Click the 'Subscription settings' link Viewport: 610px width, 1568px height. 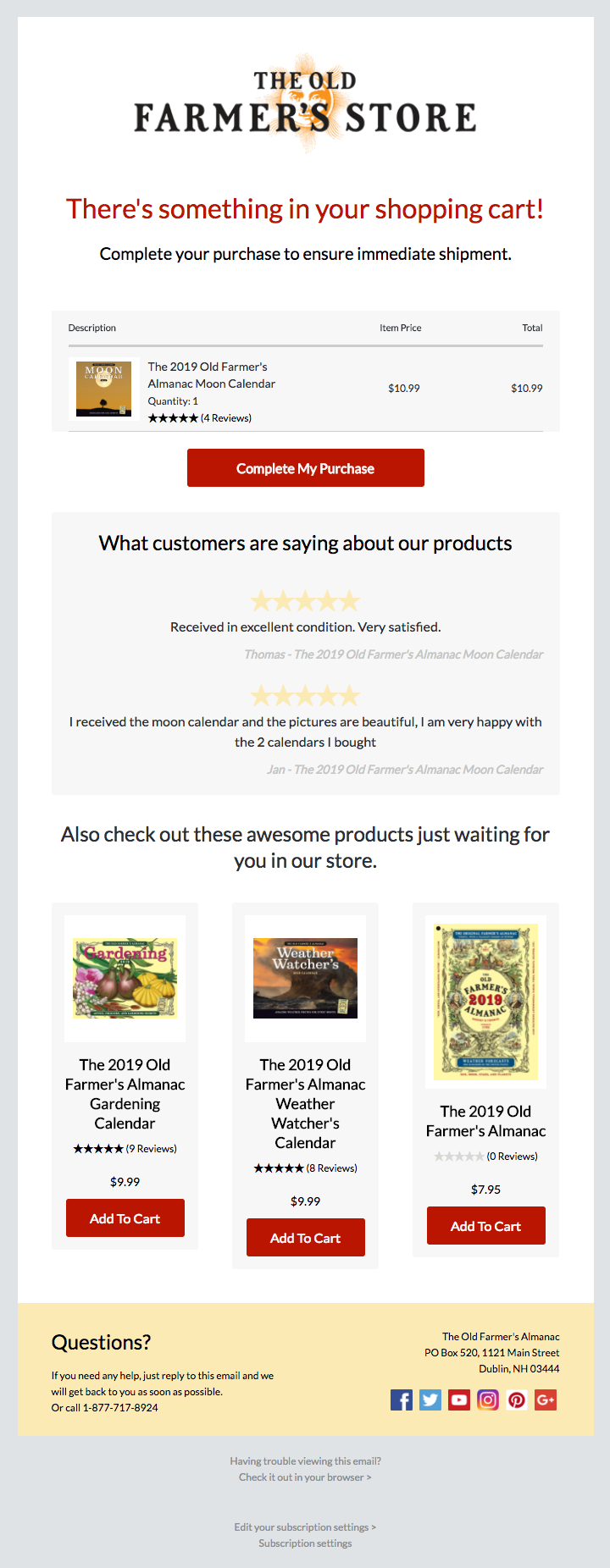coord(305,1543)
